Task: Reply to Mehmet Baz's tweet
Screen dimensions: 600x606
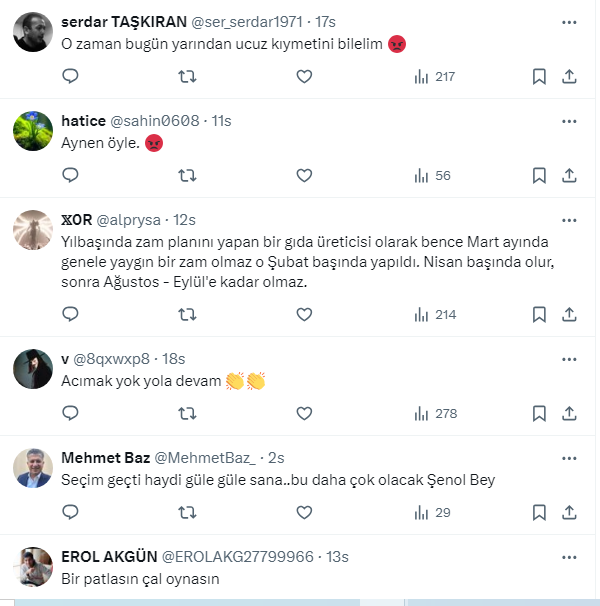Action: point(70,511)
